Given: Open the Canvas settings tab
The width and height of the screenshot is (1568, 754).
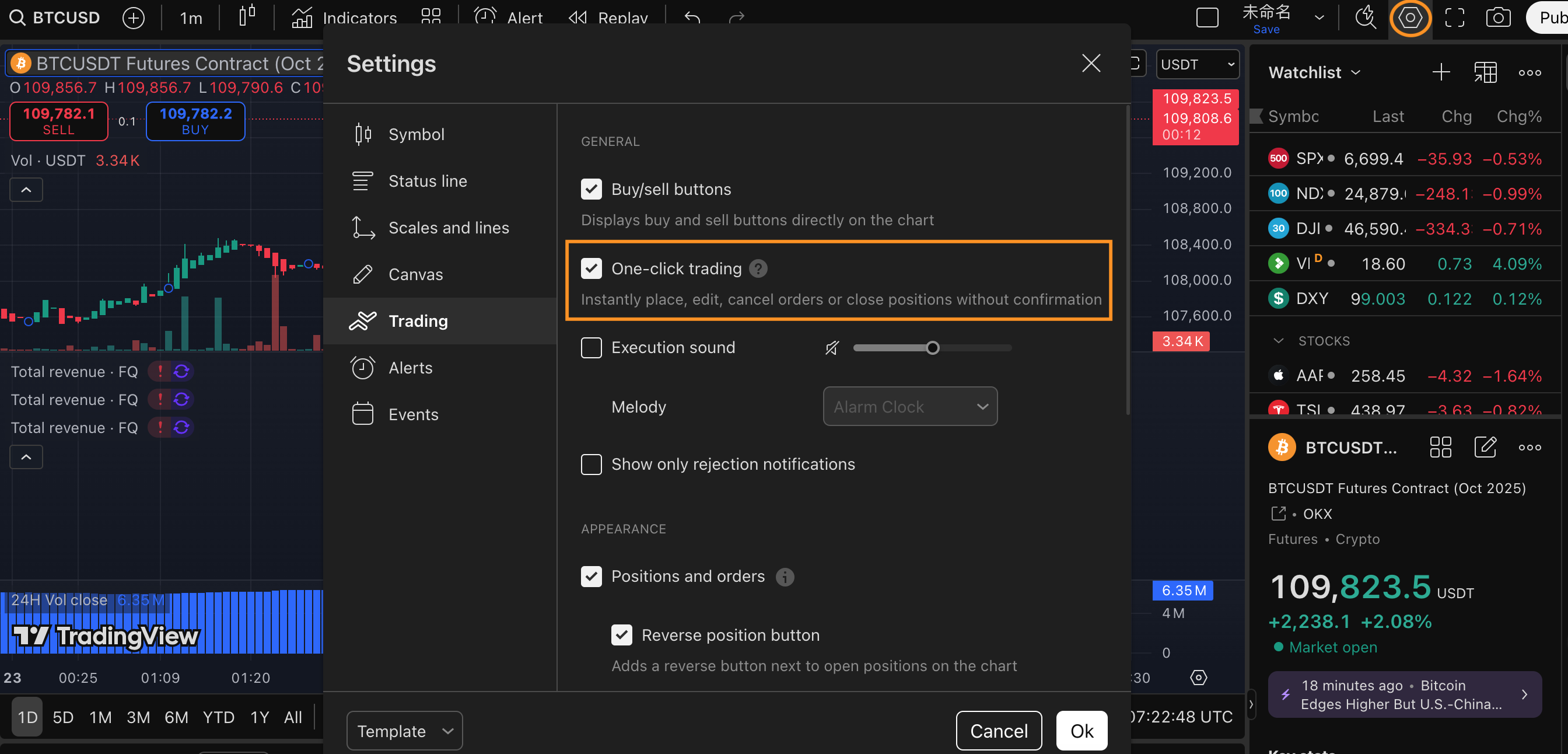Looking at the screenshot, I should click(415, 274).
